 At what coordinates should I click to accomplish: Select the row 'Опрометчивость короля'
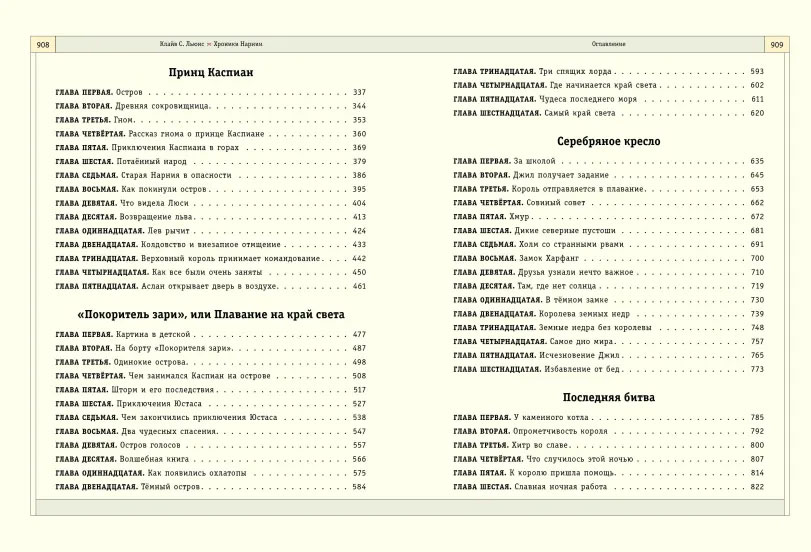point(609,431)
